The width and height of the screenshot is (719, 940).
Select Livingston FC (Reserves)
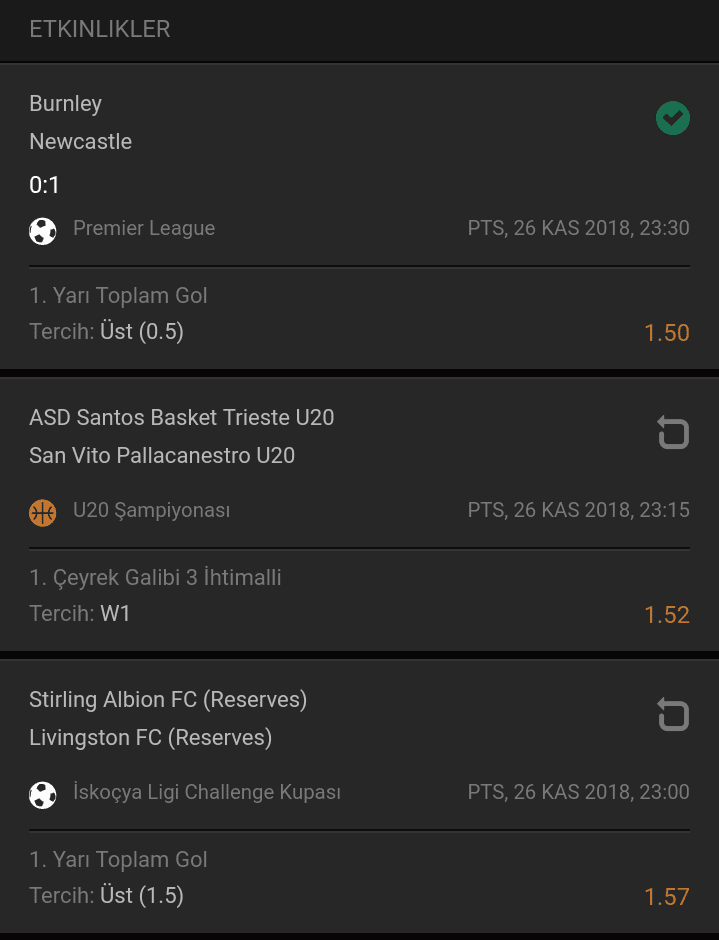tap(151, 737)
